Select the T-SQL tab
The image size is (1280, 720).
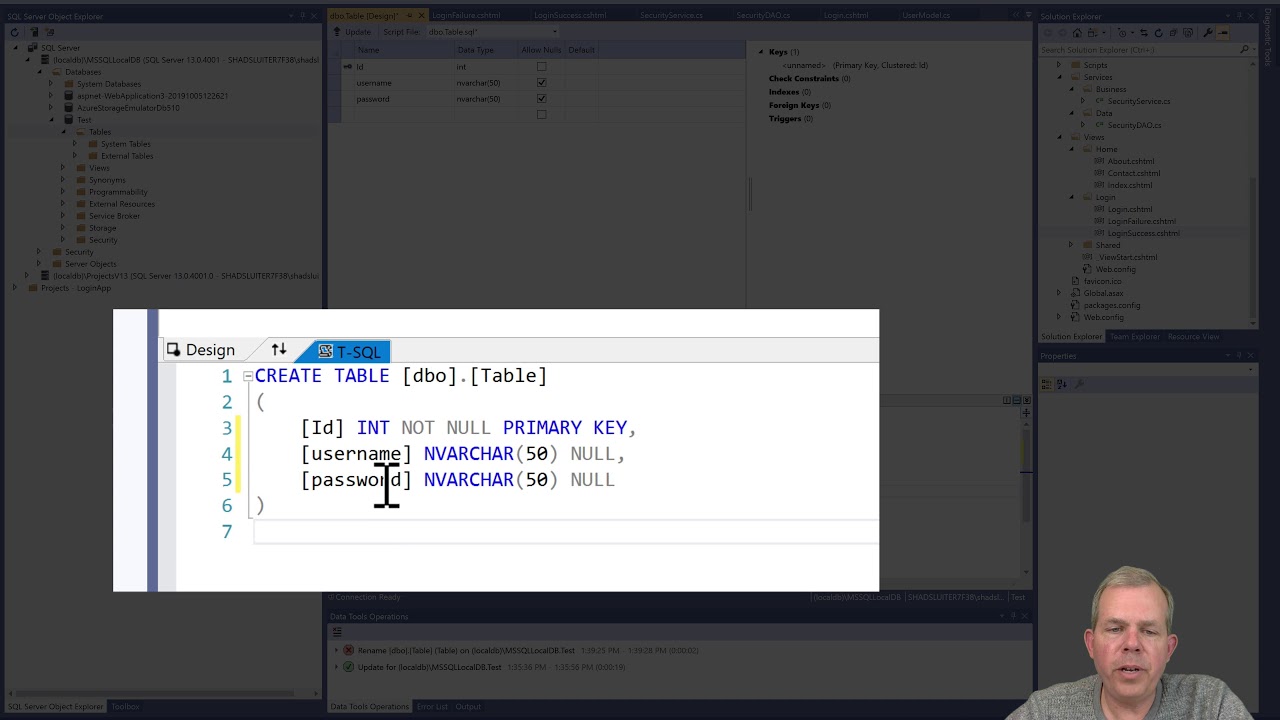coord(350,351)
